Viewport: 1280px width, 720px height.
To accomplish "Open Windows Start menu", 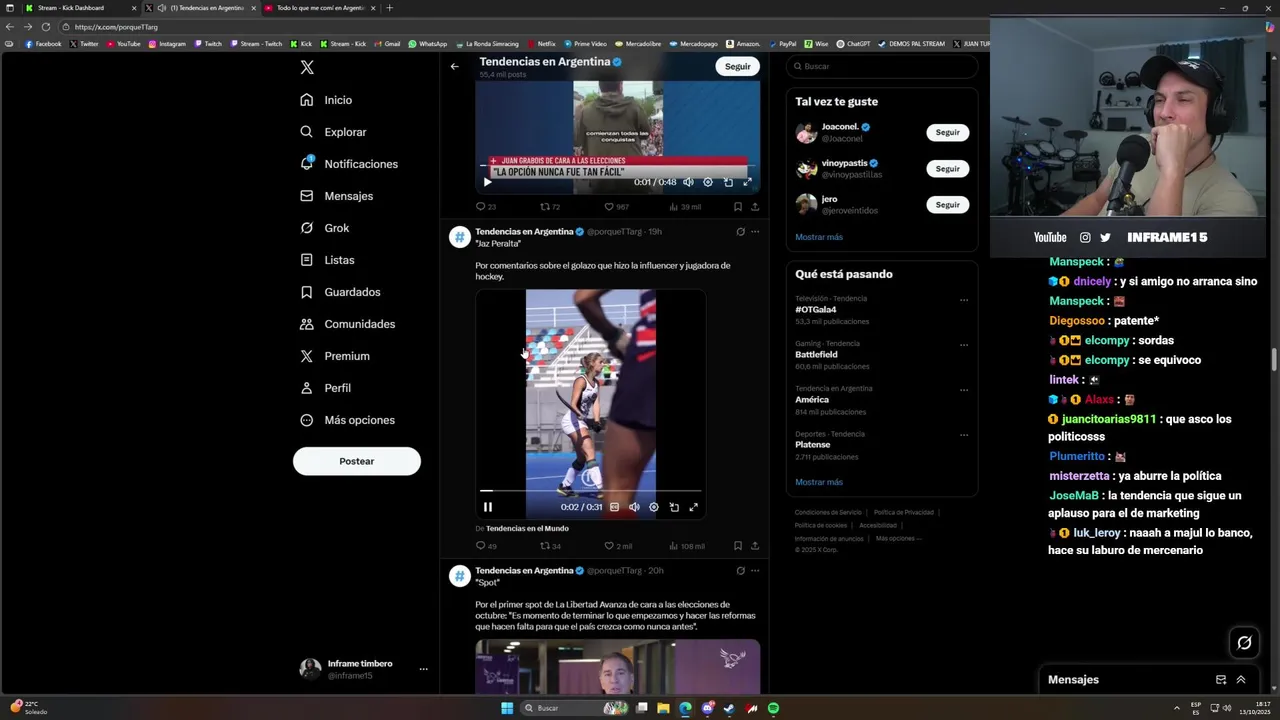I will [507, 708].
